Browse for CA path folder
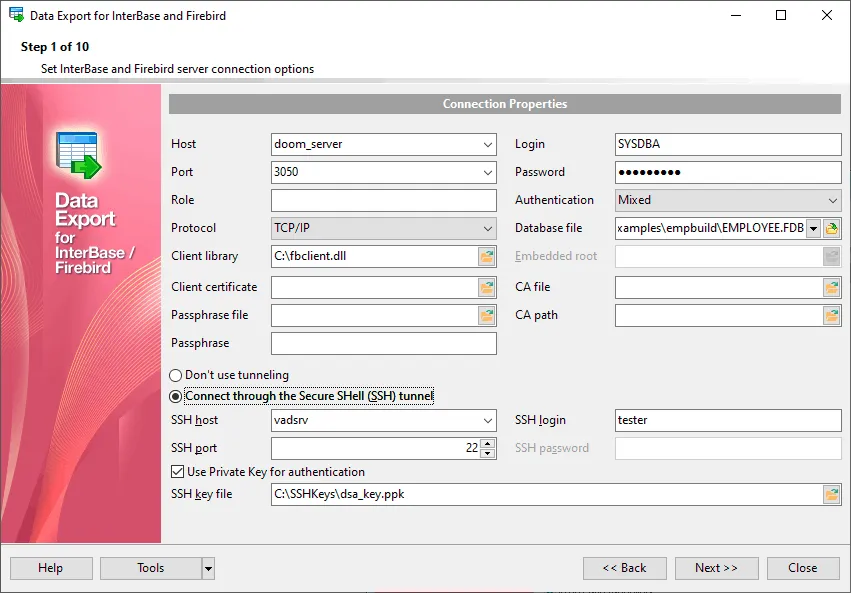The height and width of the screenshot is (593, 851). click(831, 315)
